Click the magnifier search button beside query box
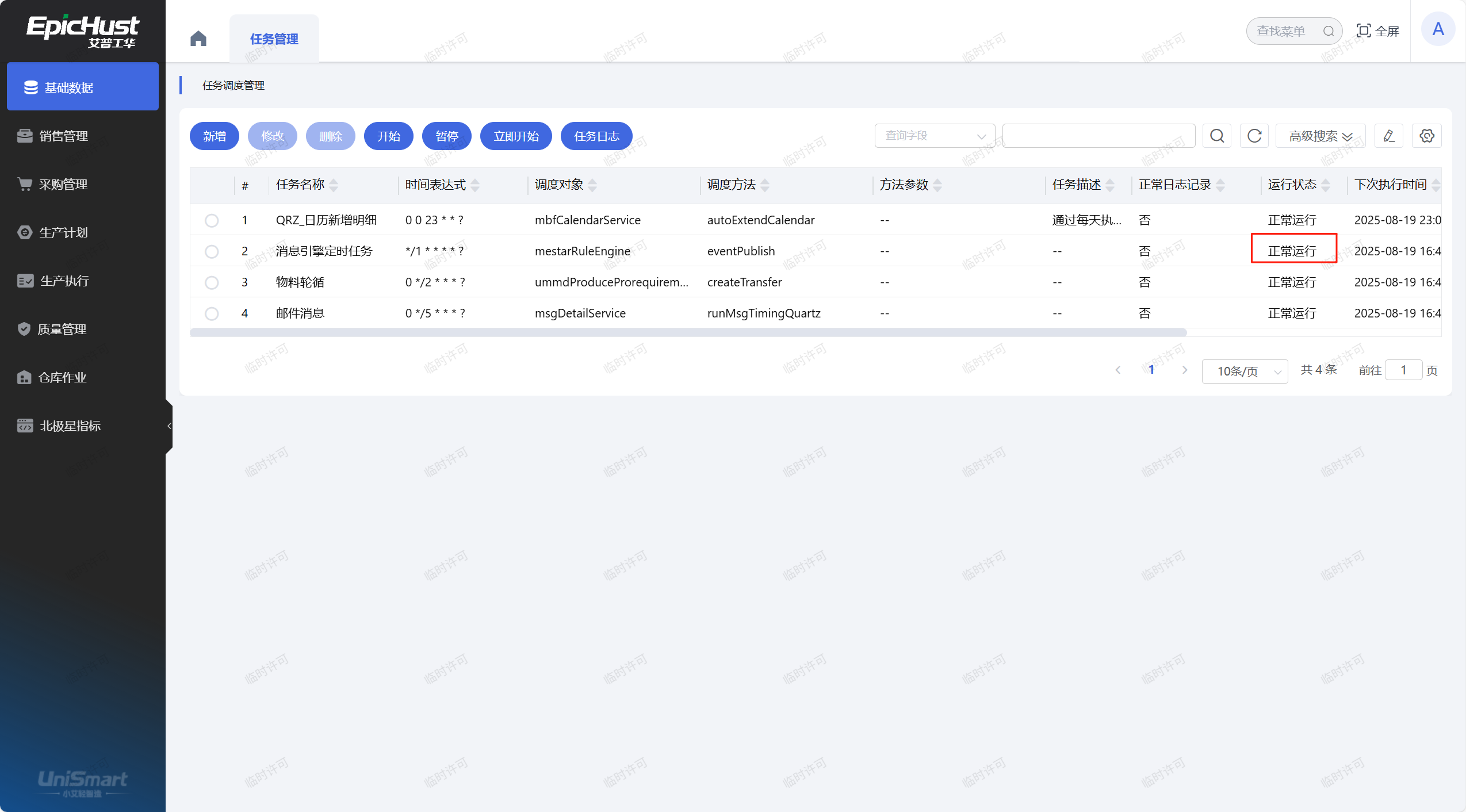The height and width of the screenshot is (812, 1466). pyautogui.click(x=1216, y=136)
